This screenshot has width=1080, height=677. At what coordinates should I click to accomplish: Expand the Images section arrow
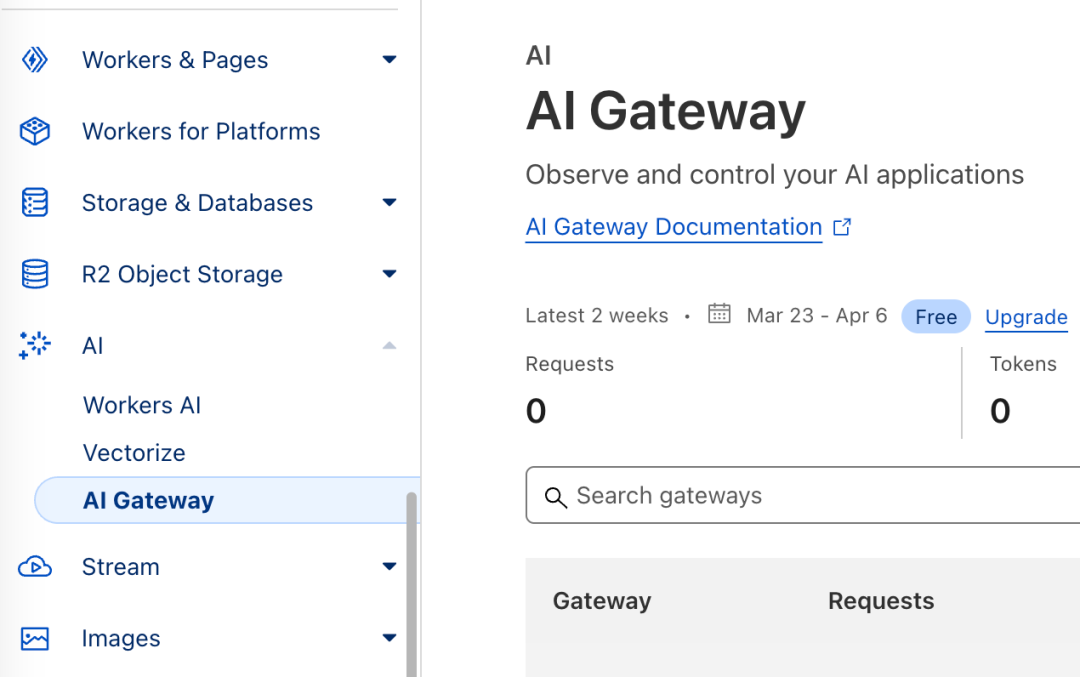coord(389,638)
